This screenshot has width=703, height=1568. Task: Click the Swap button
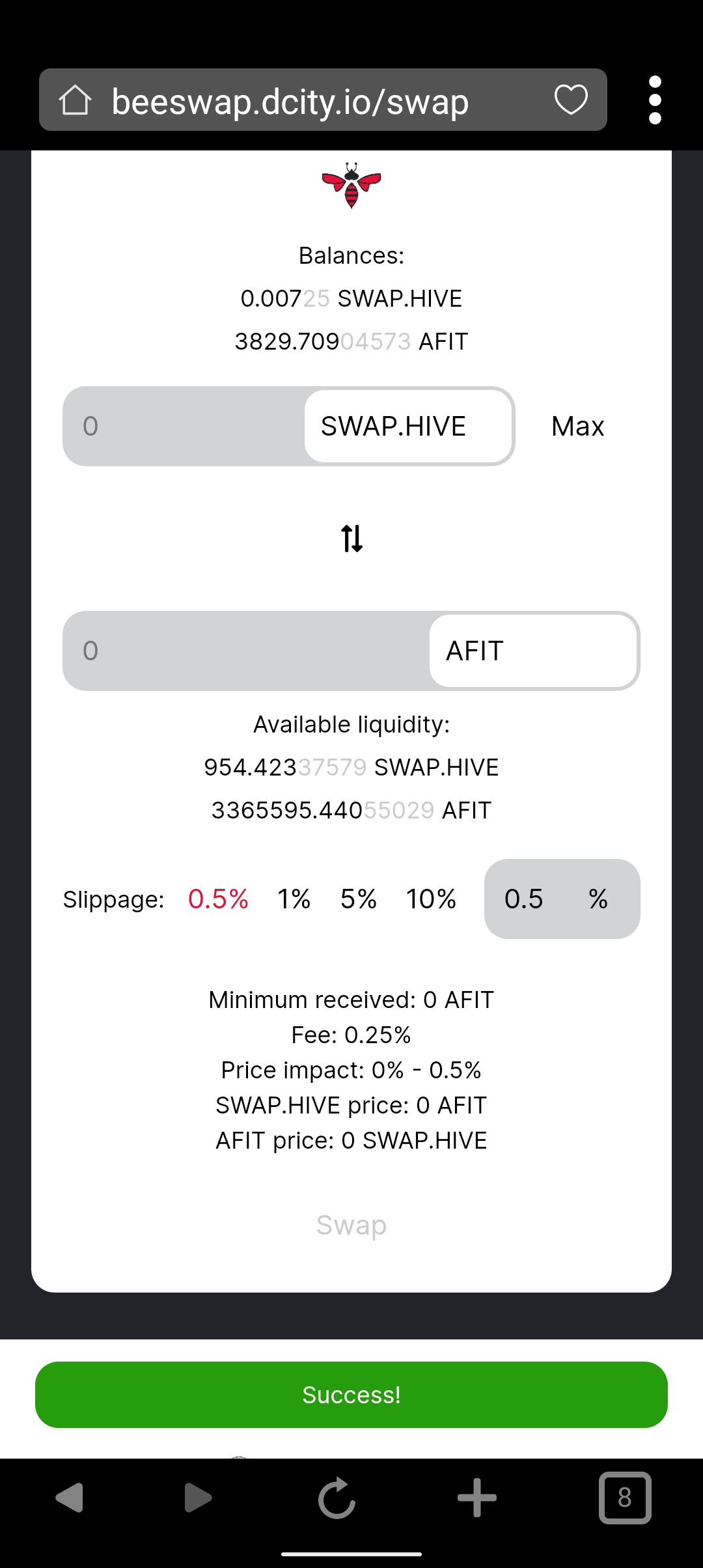click(x=351, y=1225)
